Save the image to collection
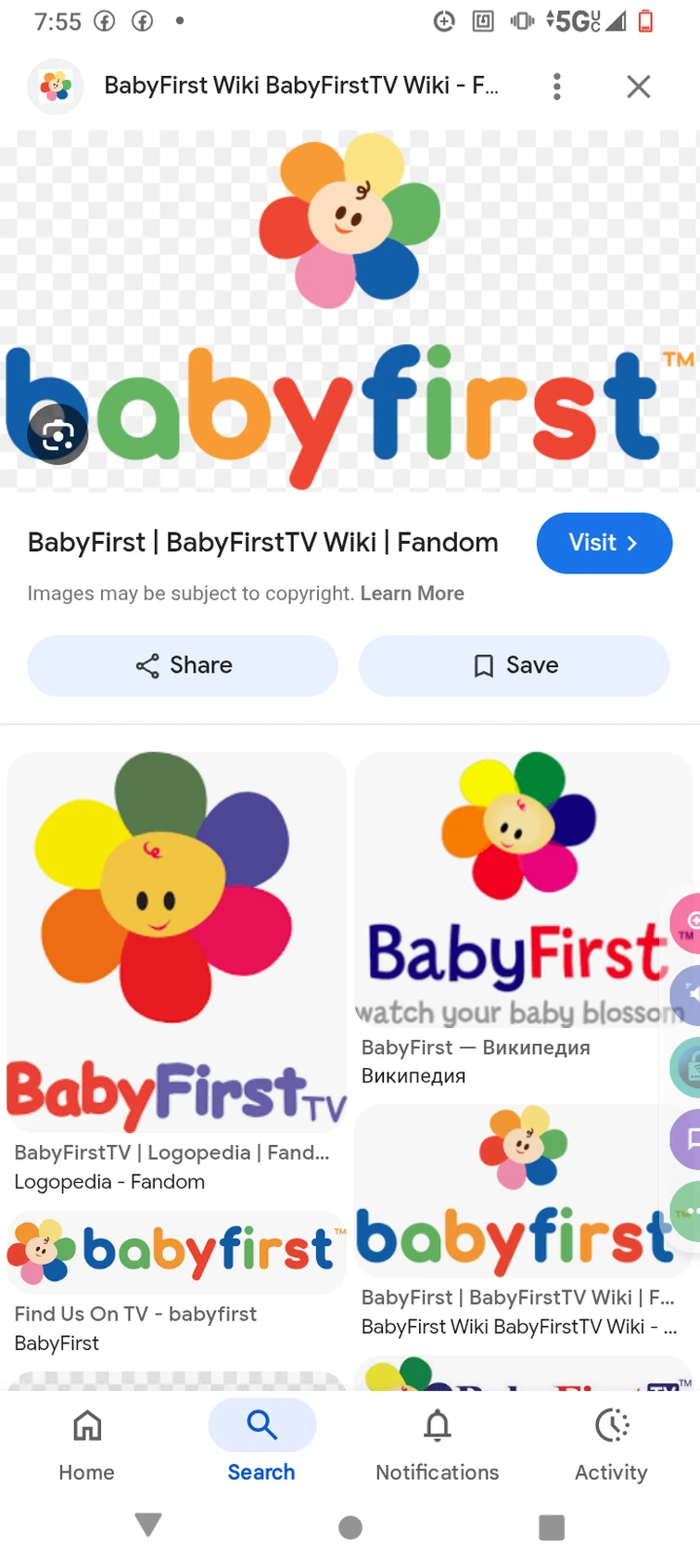This screenshot has width=700, height=1568. tap(514, 665)
